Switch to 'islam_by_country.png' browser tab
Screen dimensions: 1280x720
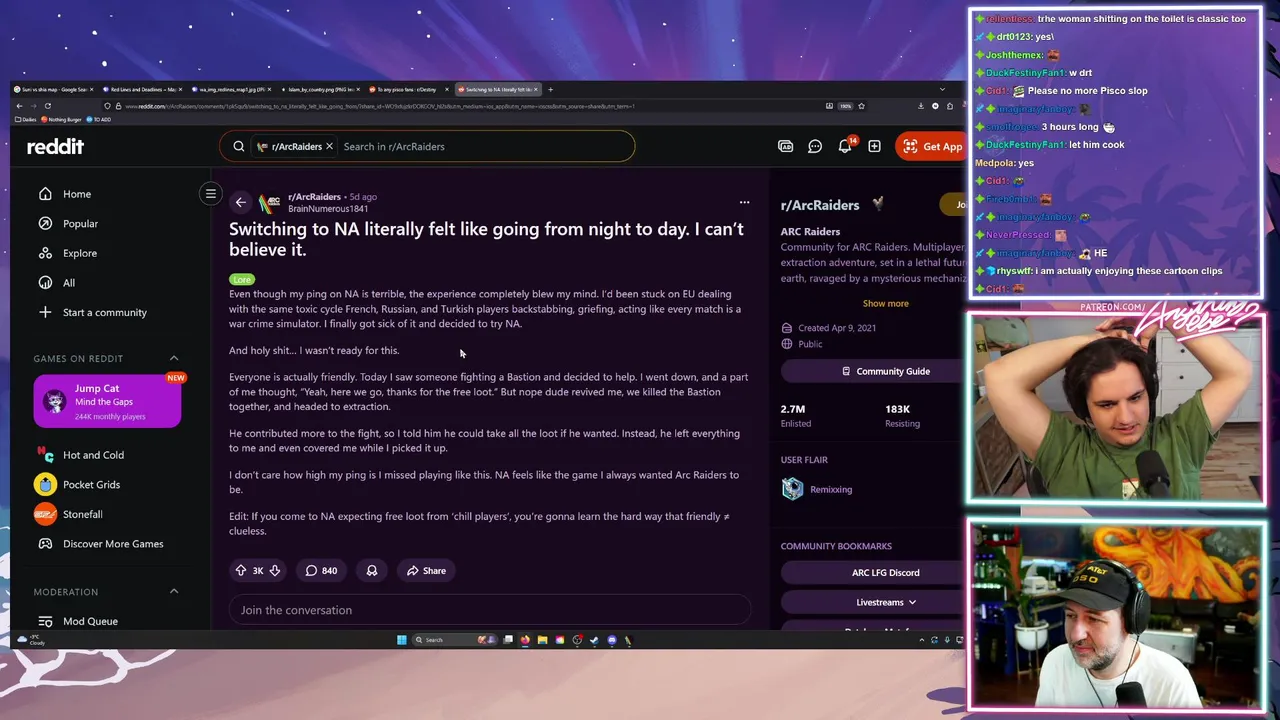[319, 89]
